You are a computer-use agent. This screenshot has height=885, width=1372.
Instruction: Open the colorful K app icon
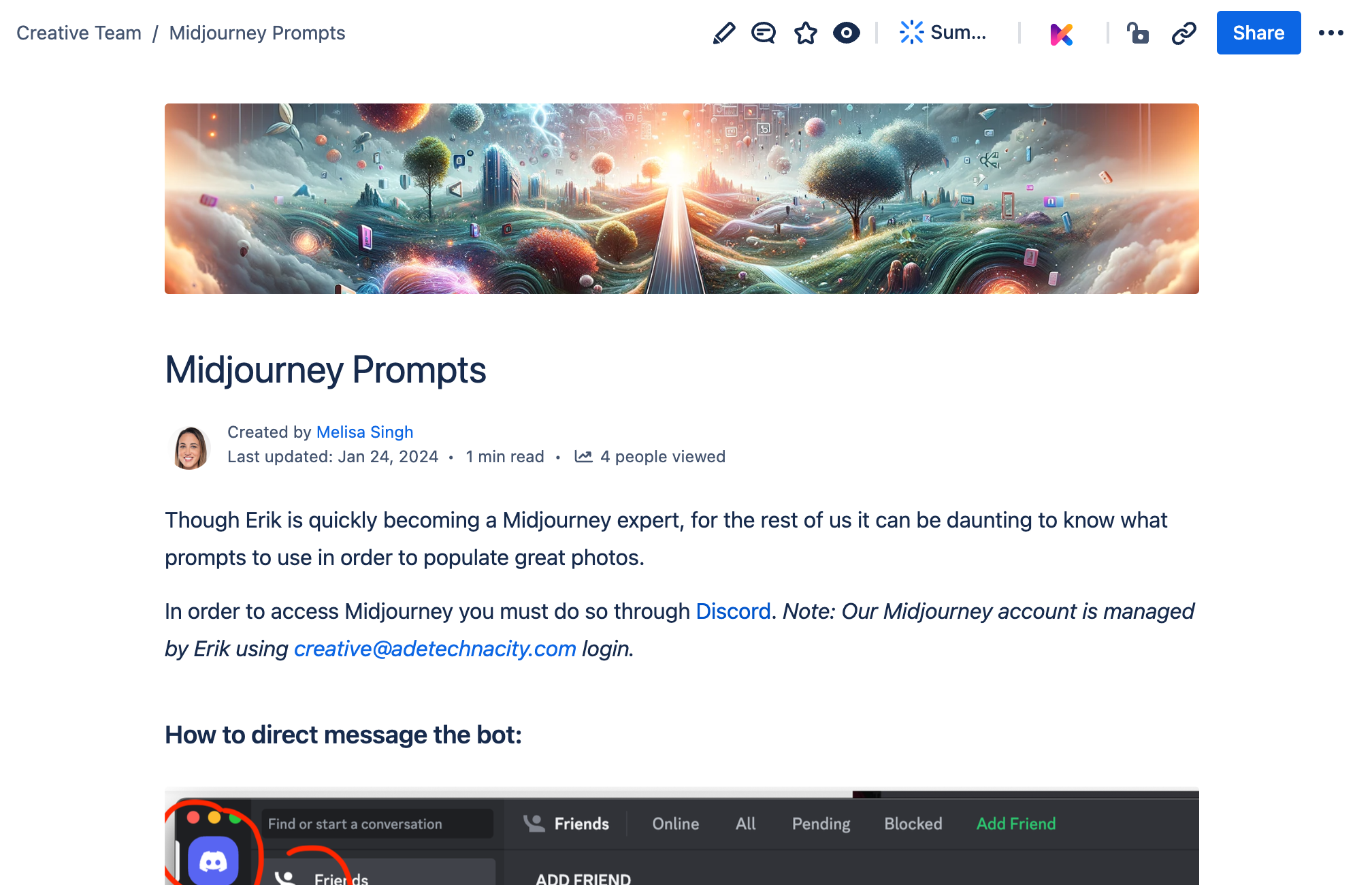point(1061,33)
